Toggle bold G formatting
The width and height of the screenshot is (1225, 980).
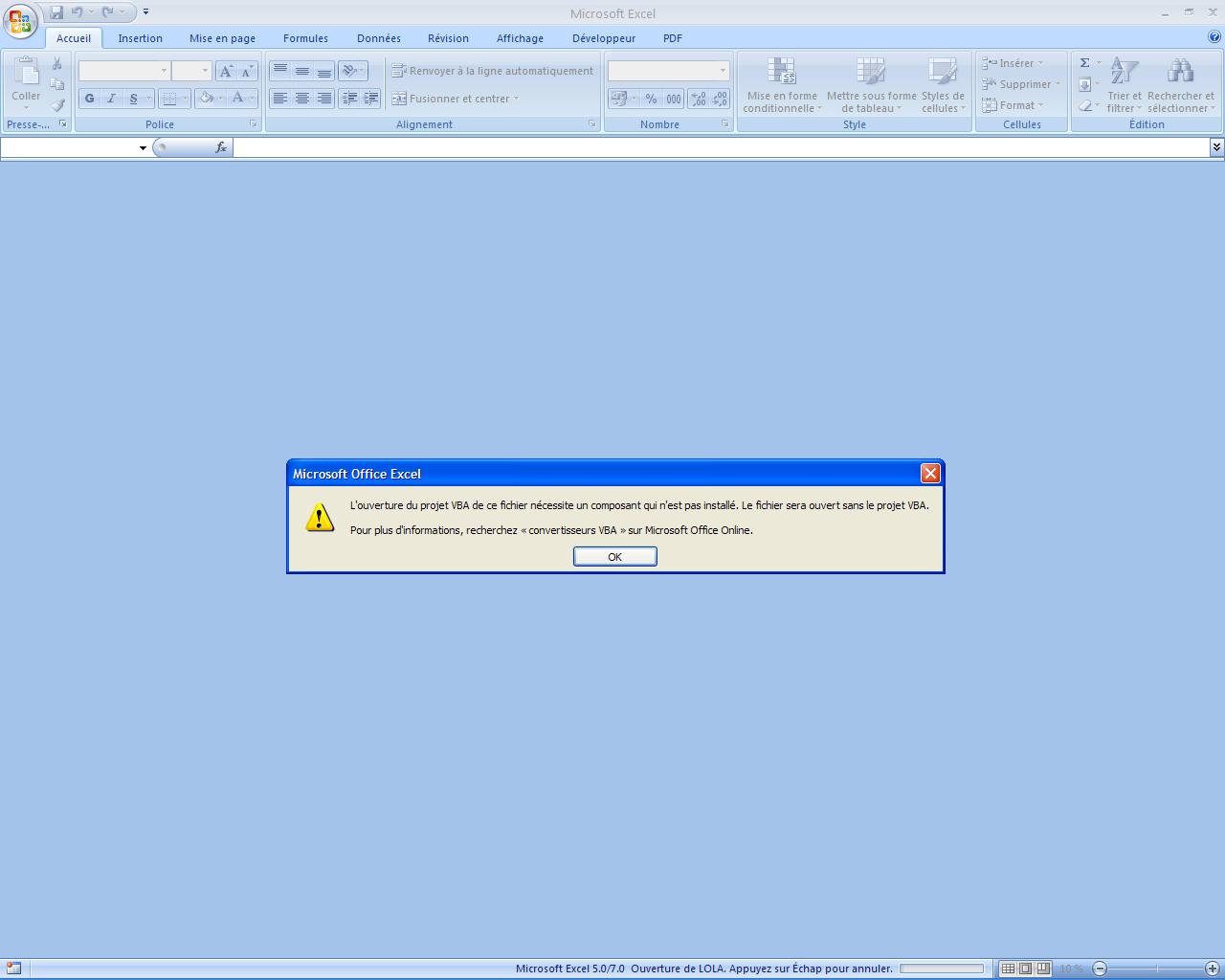(90, 98)
